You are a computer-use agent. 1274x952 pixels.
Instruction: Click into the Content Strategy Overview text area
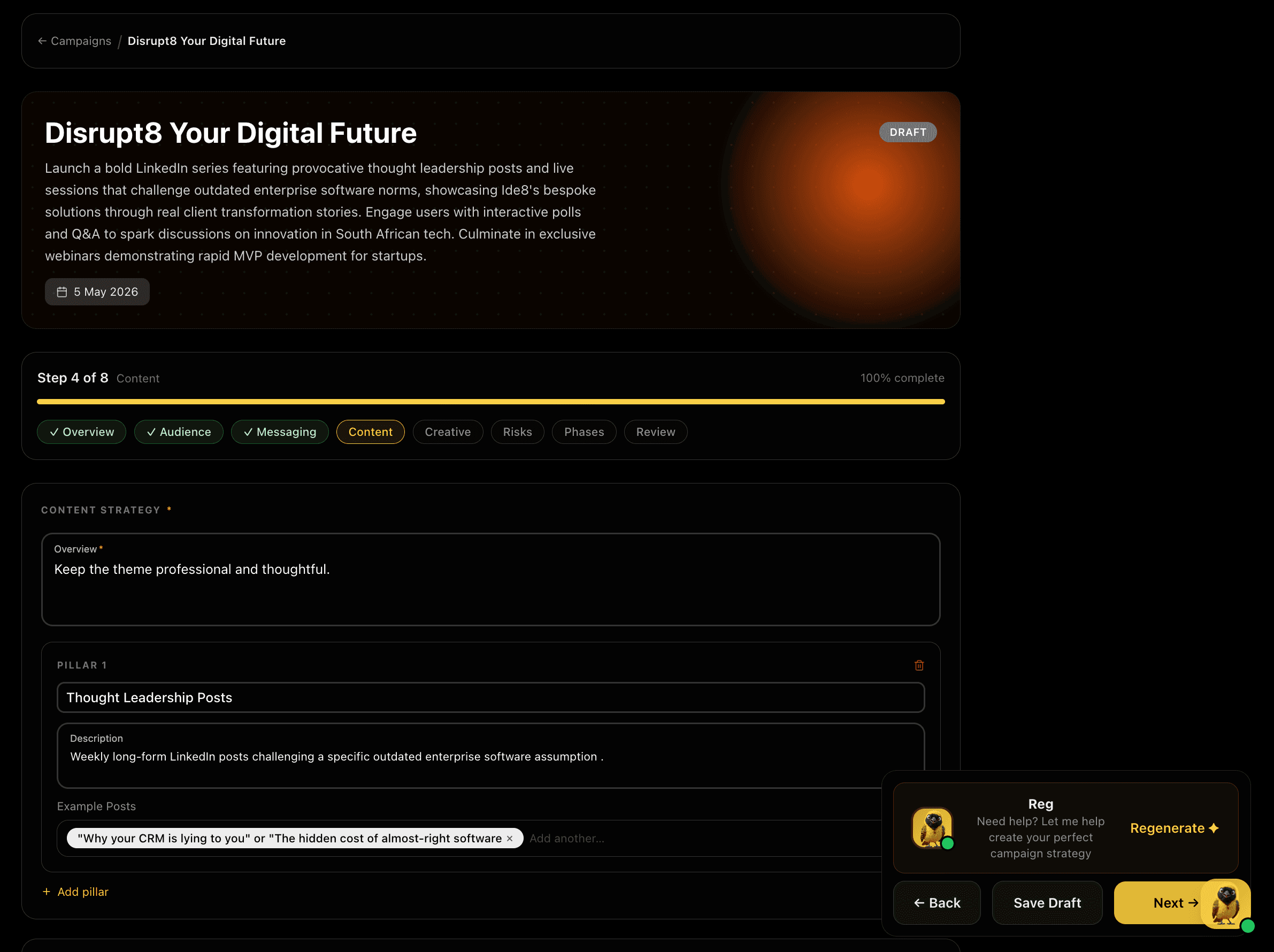pyautogui.click(x=490, y=579)
